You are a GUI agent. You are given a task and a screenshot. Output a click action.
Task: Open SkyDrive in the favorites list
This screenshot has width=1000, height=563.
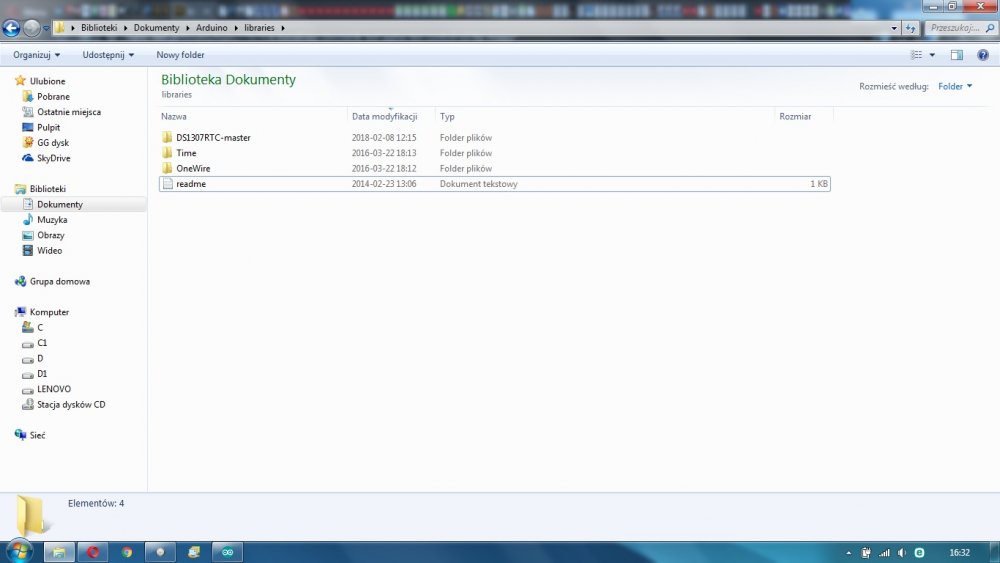click(53, 158)
